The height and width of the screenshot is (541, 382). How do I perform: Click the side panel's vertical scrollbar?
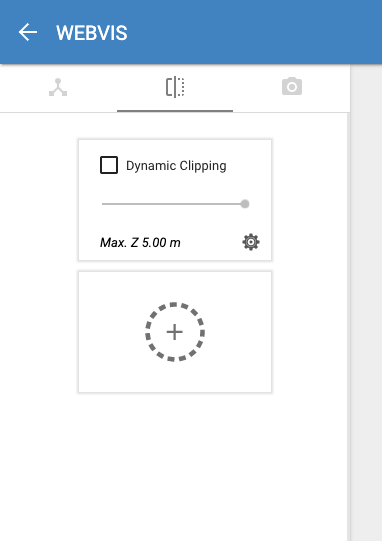pyautogui.click(x=349, y=326)
